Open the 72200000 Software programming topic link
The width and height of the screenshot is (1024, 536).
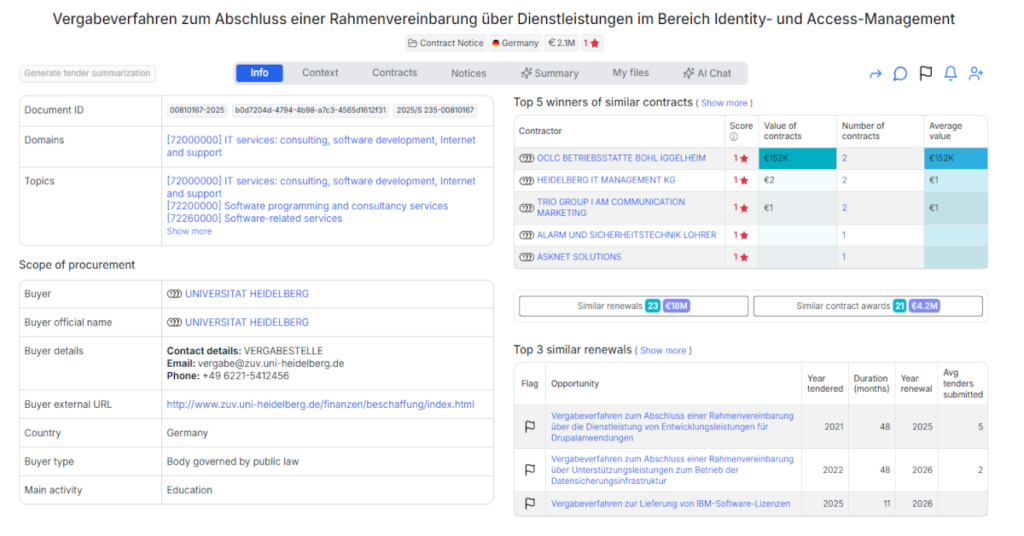click(x=307, y=206)
